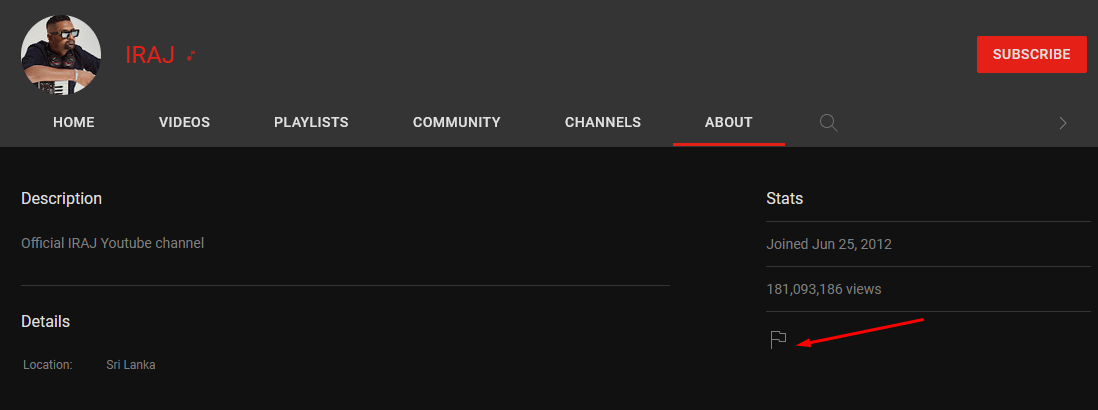This screenshot has width=1098, height=410.
Task: Subscribe to the IRAJ channel
Action: point(1031,55)
